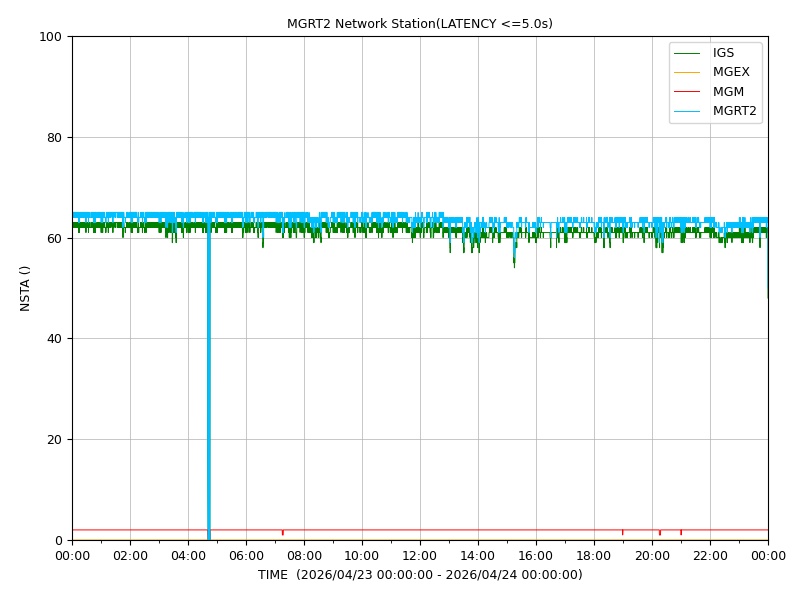The height and width of the screenshot is (600, 800).
Task: Select the IGS legend label
Action: click(x=723, y=53)
